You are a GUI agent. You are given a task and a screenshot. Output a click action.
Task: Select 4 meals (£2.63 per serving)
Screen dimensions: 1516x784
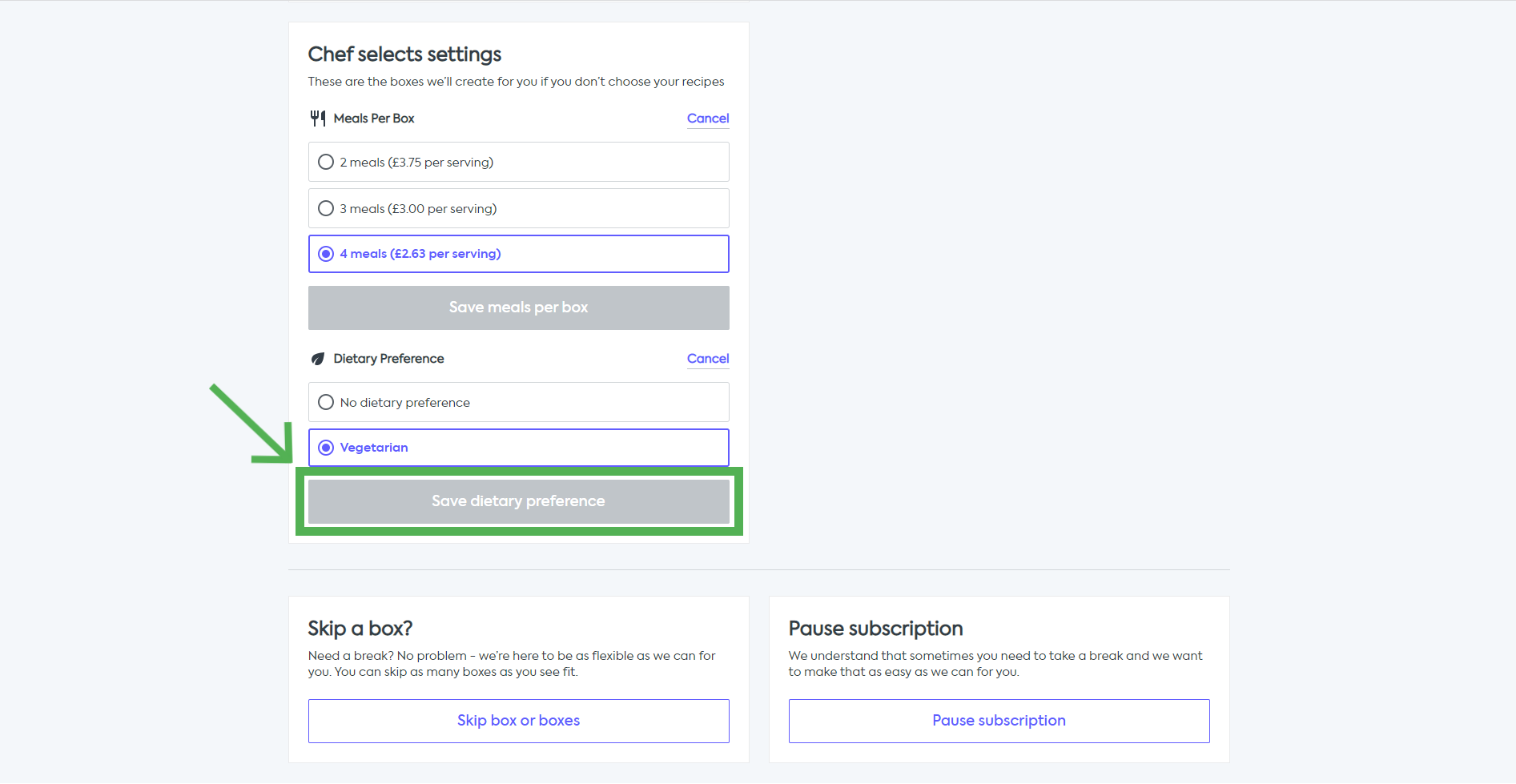point(518,254)
